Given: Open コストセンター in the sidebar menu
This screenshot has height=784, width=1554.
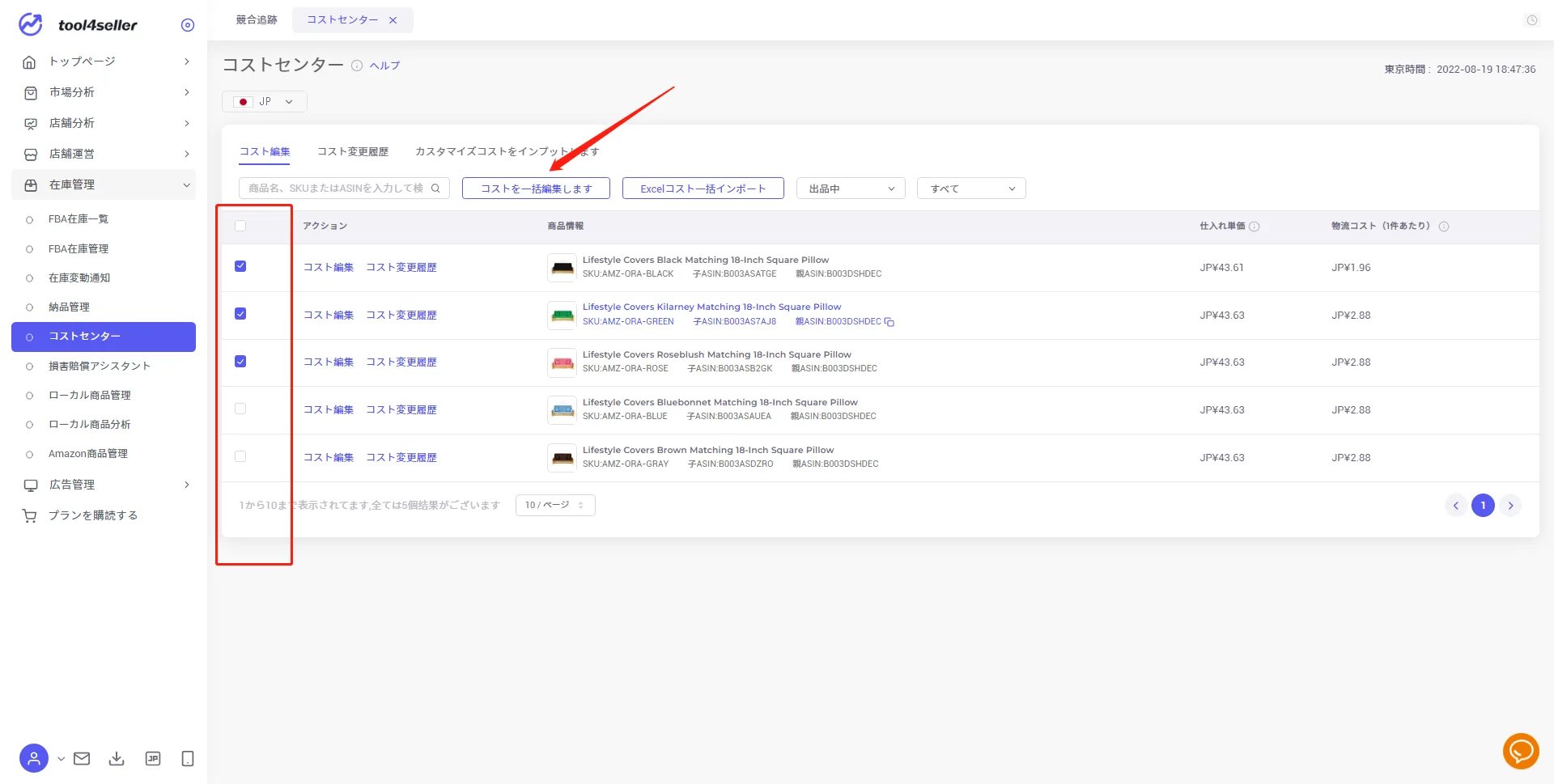Looking at the screenshot, I should [104, 337].
